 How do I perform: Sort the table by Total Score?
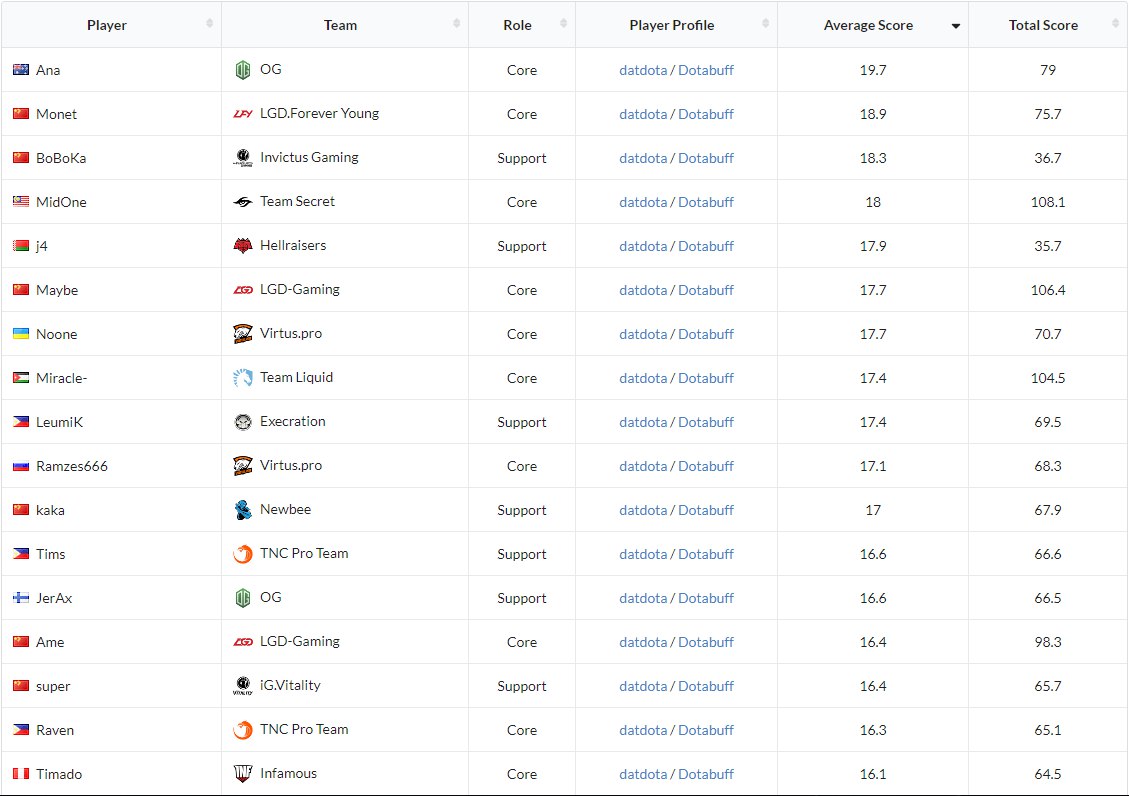pyautogui.click(x=1043, y=25)
